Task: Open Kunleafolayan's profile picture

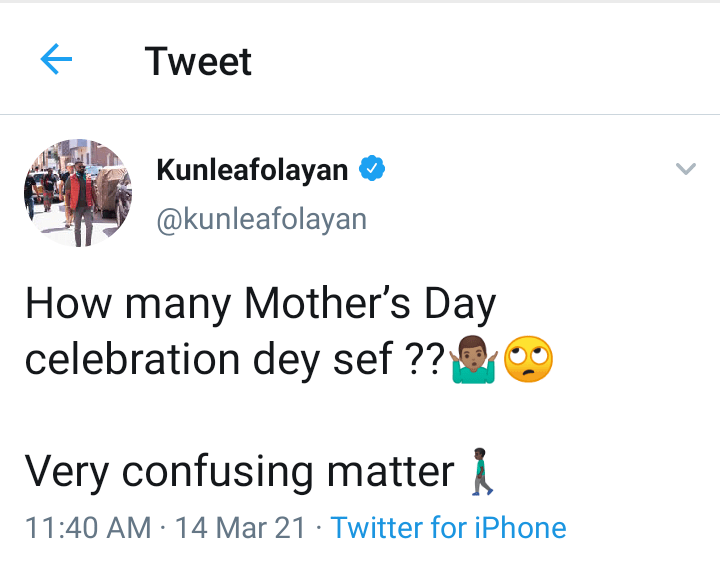Action: coord(77,193)
